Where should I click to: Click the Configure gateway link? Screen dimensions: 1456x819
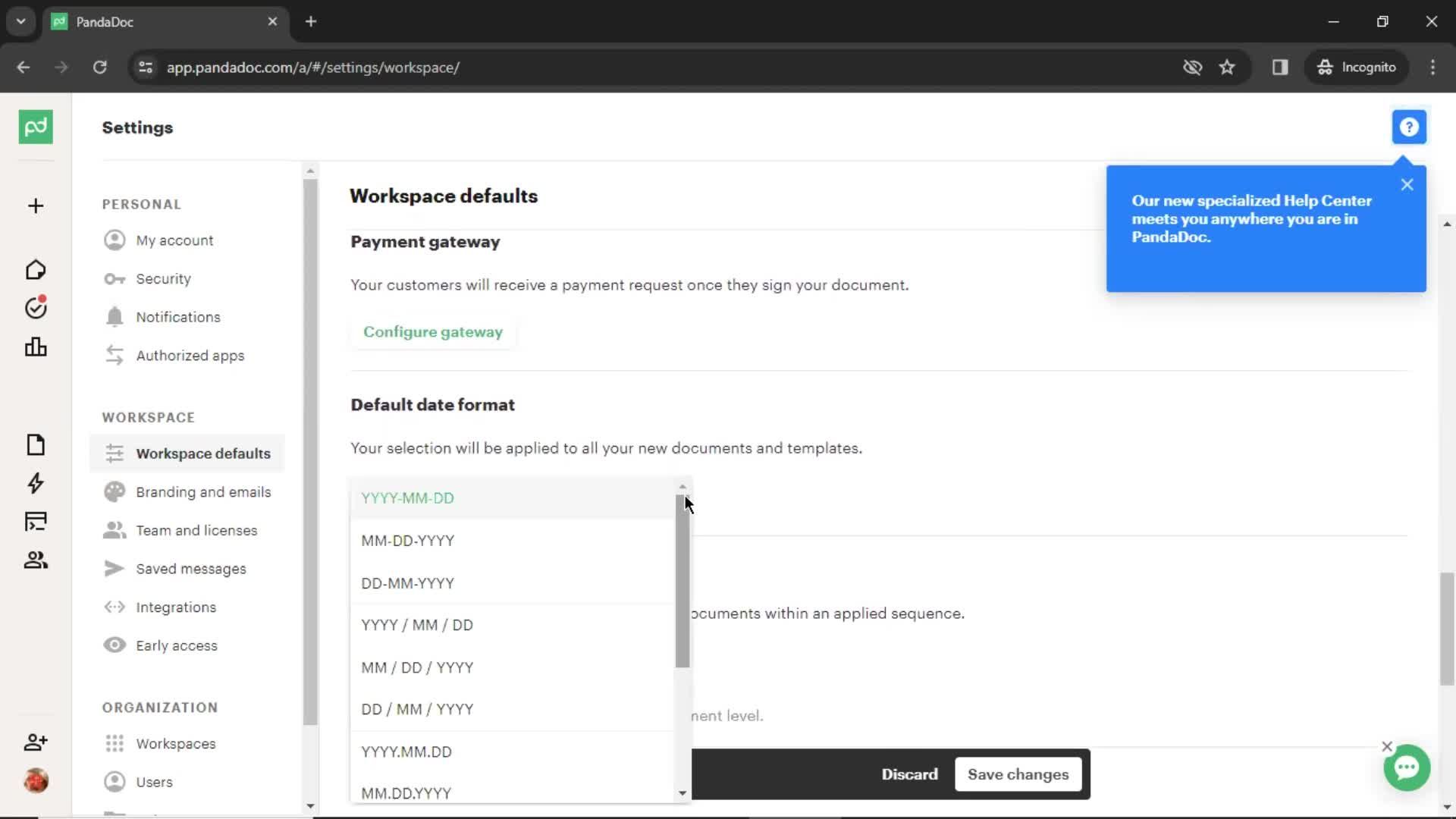tap(433, 331)
